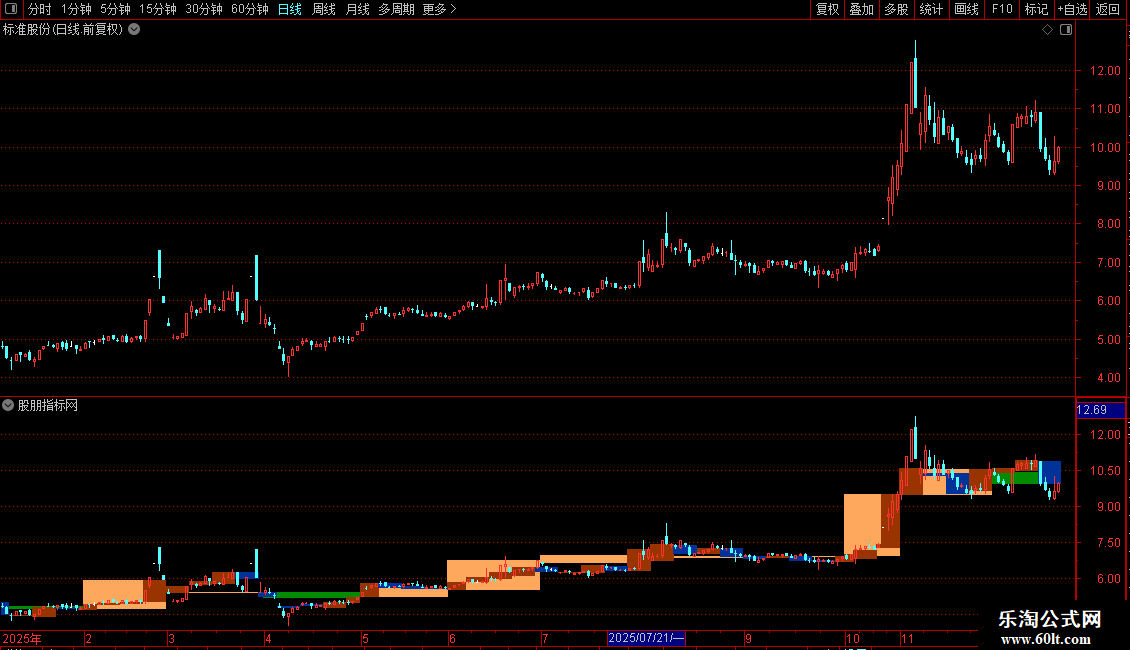Select the 60分钟 period
The height and width of the screenshot is (650, 1130).
coord(250,9)
